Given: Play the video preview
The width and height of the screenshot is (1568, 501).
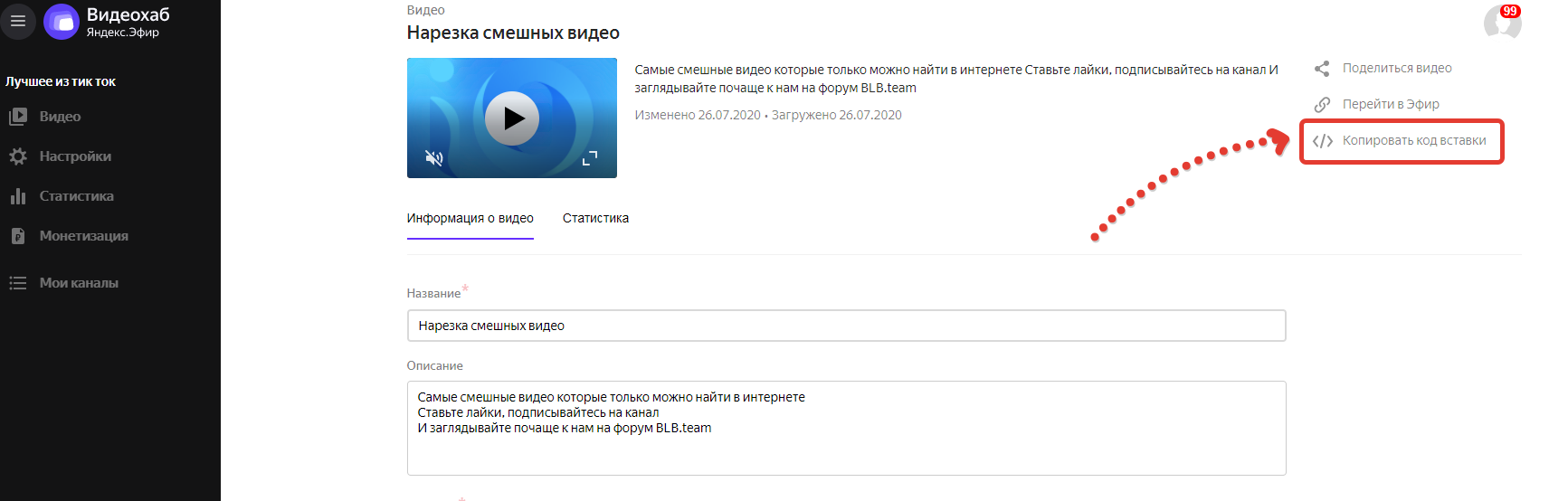Looking at the screenshot, I should 512,118.
